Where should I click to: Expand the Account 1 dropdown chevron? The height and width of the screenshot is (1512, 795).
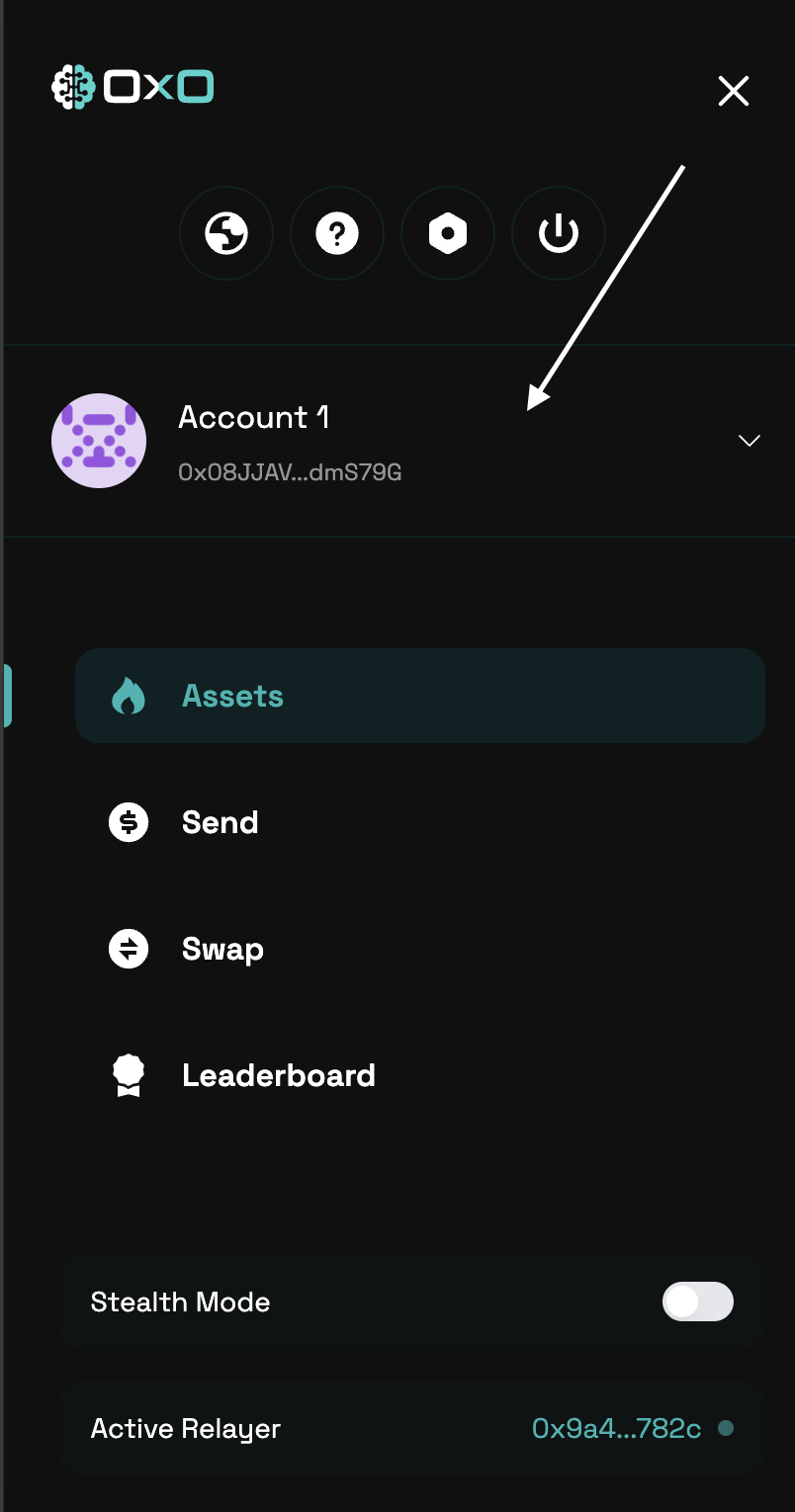click(749, 441)
